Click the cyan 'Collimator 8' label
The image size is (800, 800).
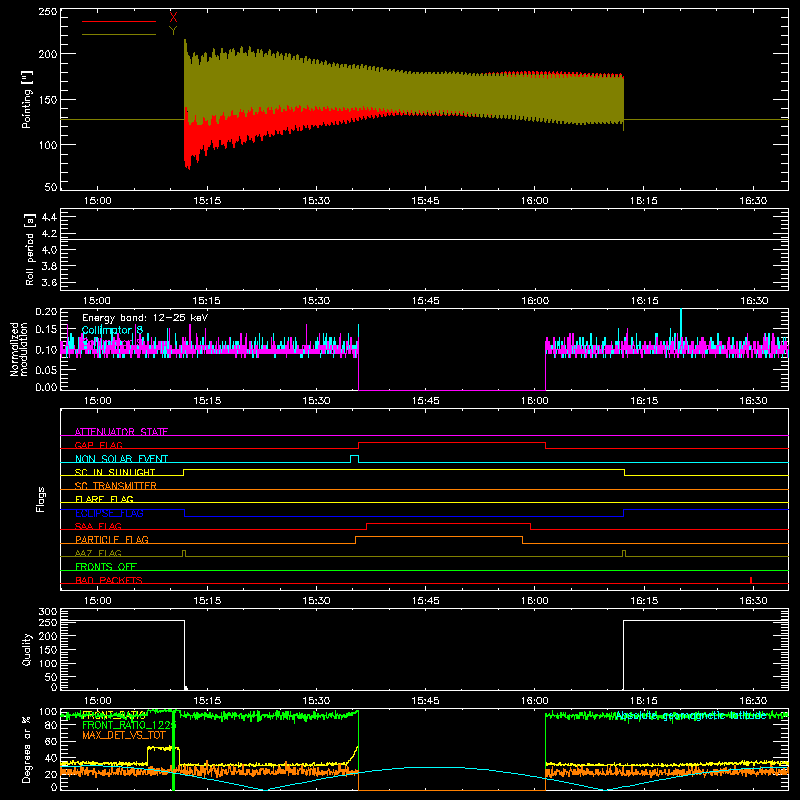coord(112,330)
